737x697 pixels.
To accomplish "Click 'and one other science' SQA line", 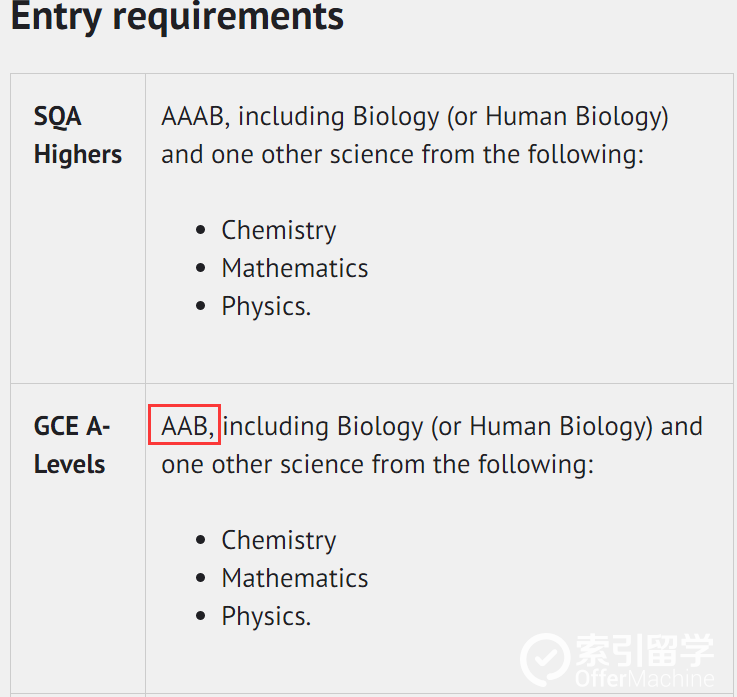I will click(402, 155).
